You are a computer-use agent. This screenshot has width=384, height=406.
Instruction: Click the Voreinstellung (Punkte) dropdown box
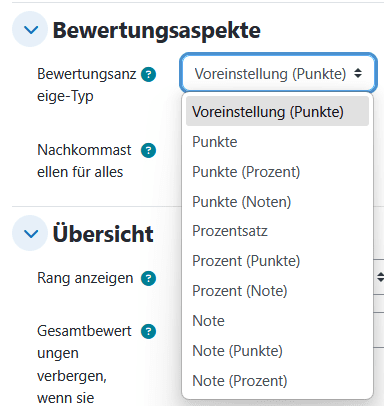click(278, 73)
